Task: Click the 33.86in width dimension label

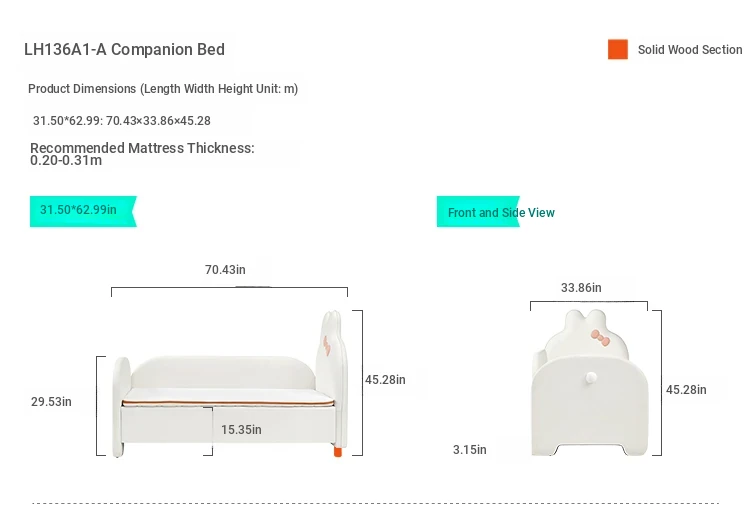Action: click(581, 288)
